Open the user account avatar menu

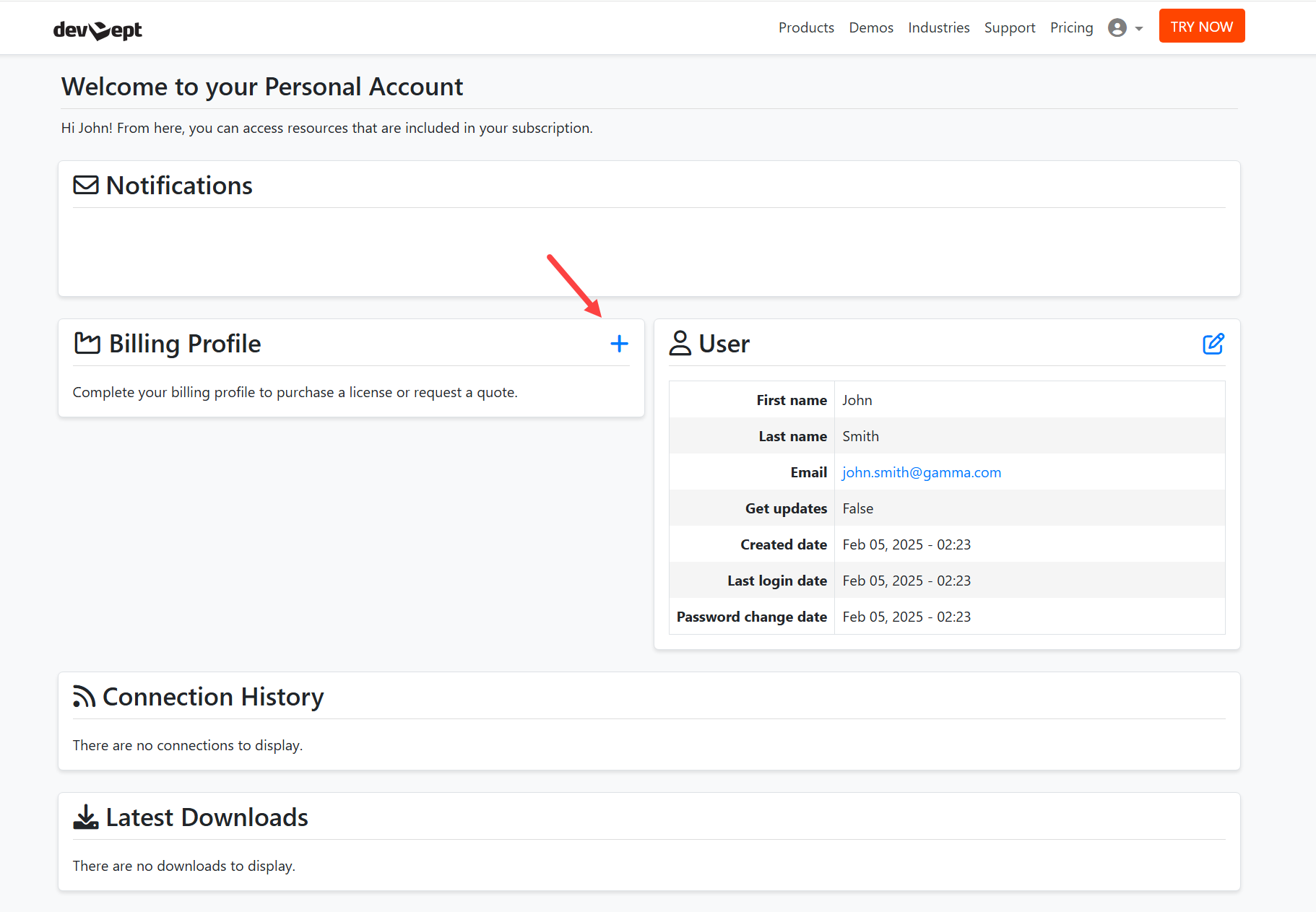[x=1117, y=27]
